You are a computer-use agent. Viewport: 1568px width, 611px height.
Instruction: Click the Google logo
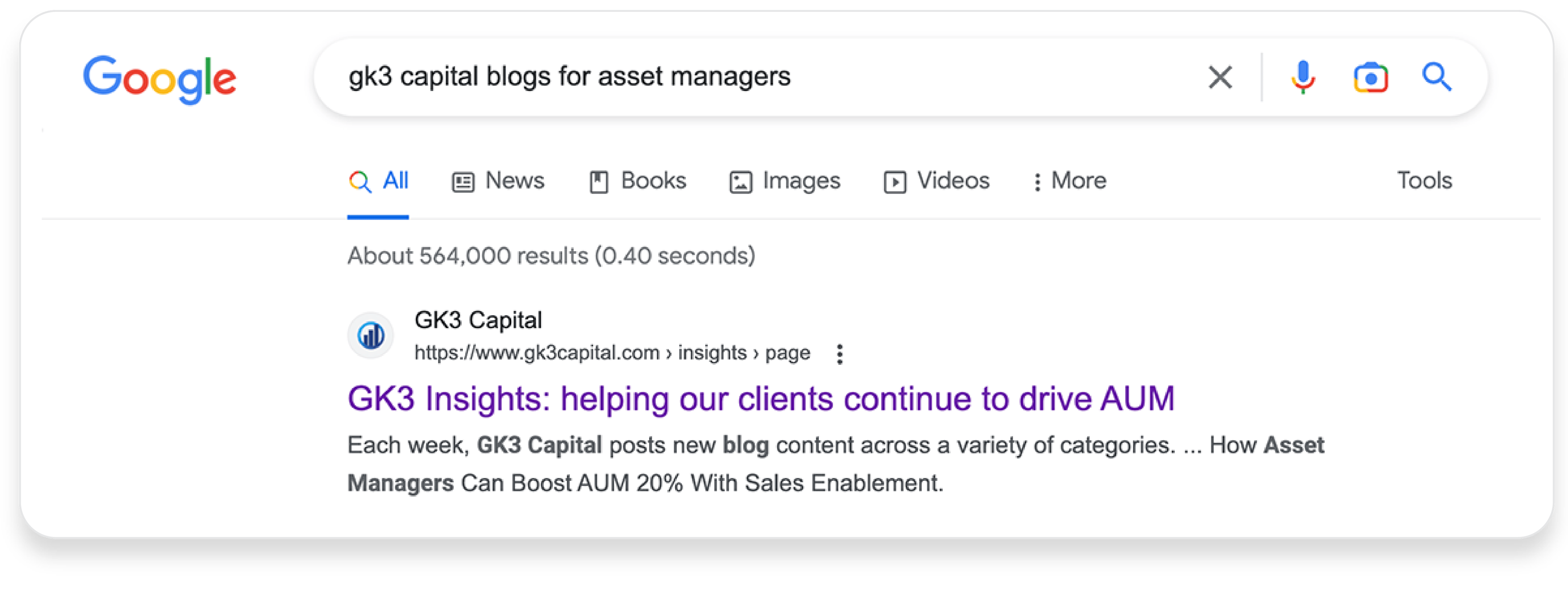[x=159, y=78]
